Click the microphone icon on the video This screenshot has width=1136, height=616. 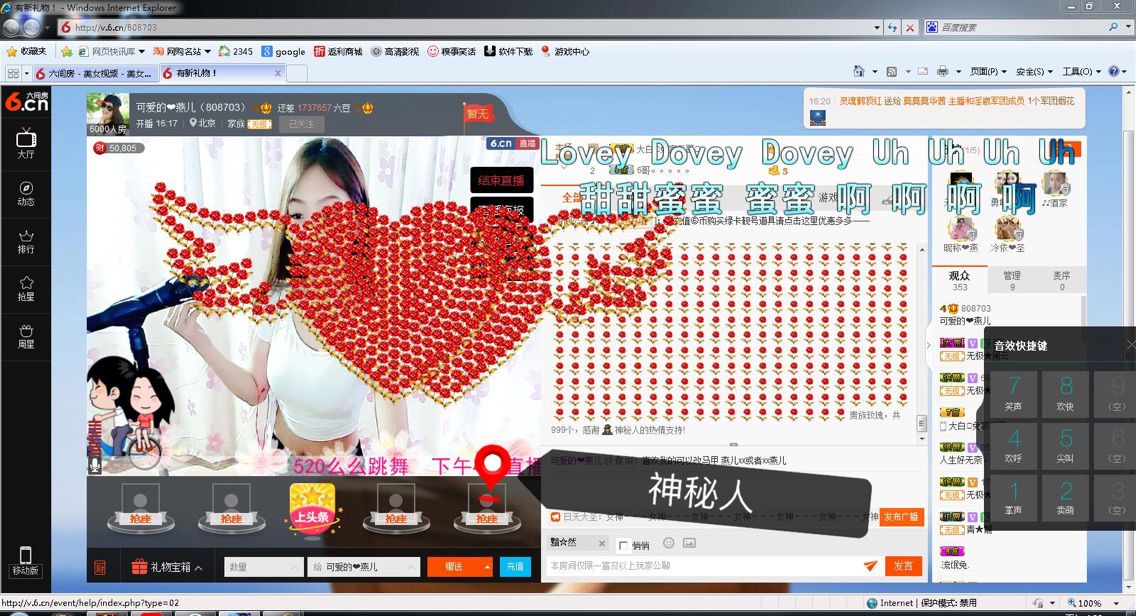[x=95, y=465]
